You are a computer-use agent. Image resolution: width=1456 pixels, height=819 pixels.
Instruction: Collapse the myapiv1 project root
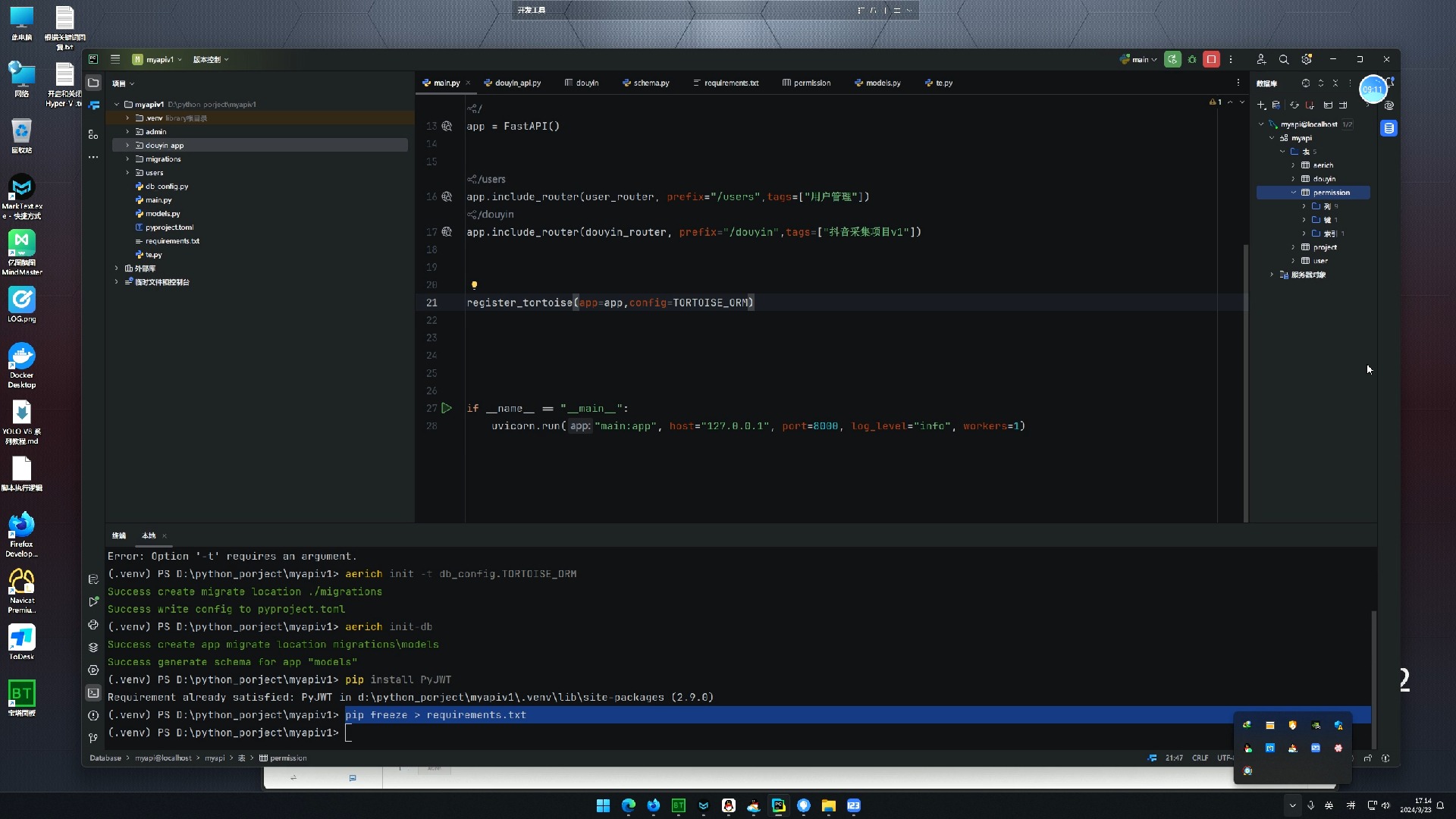pos(117,105)
